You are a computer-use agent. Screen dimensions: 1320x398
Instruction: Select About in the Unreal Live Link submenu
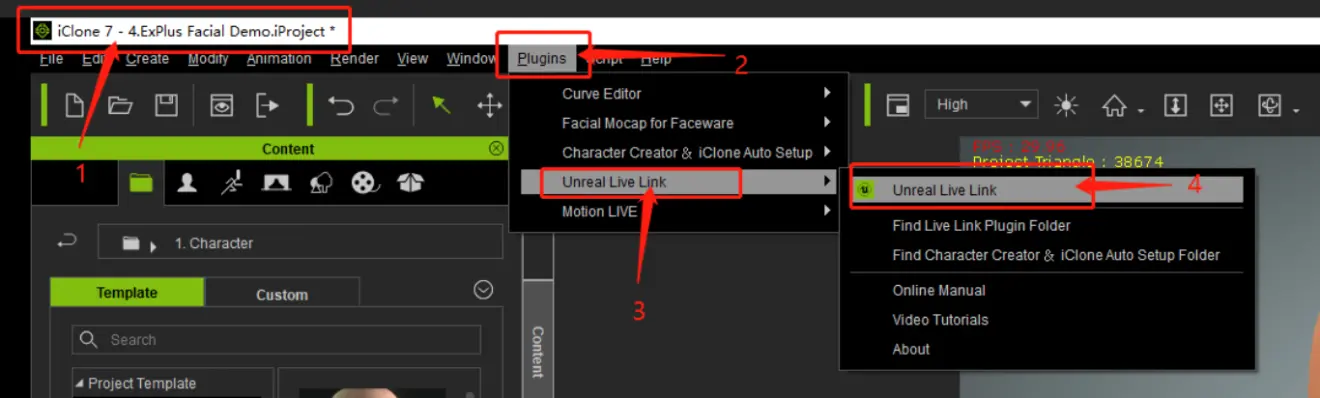pyautogui.click(x=911, y=349)
